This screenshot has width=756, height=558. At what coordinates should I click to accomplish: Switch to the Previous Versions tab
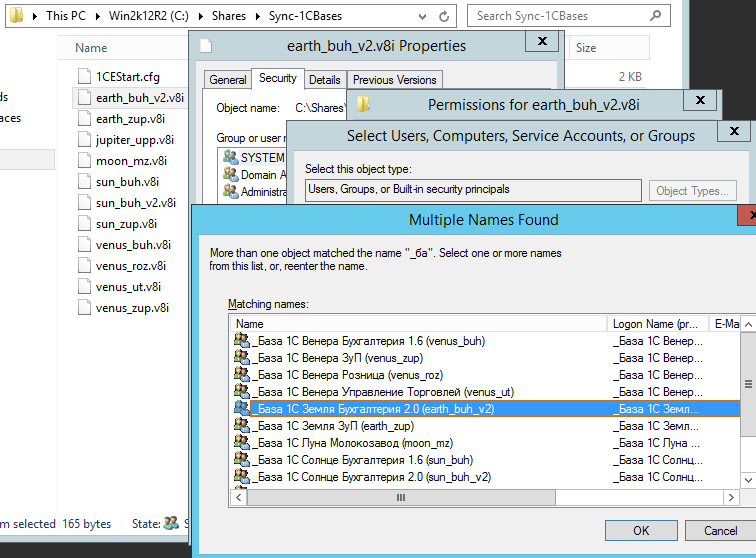click(x=394, y=80)
